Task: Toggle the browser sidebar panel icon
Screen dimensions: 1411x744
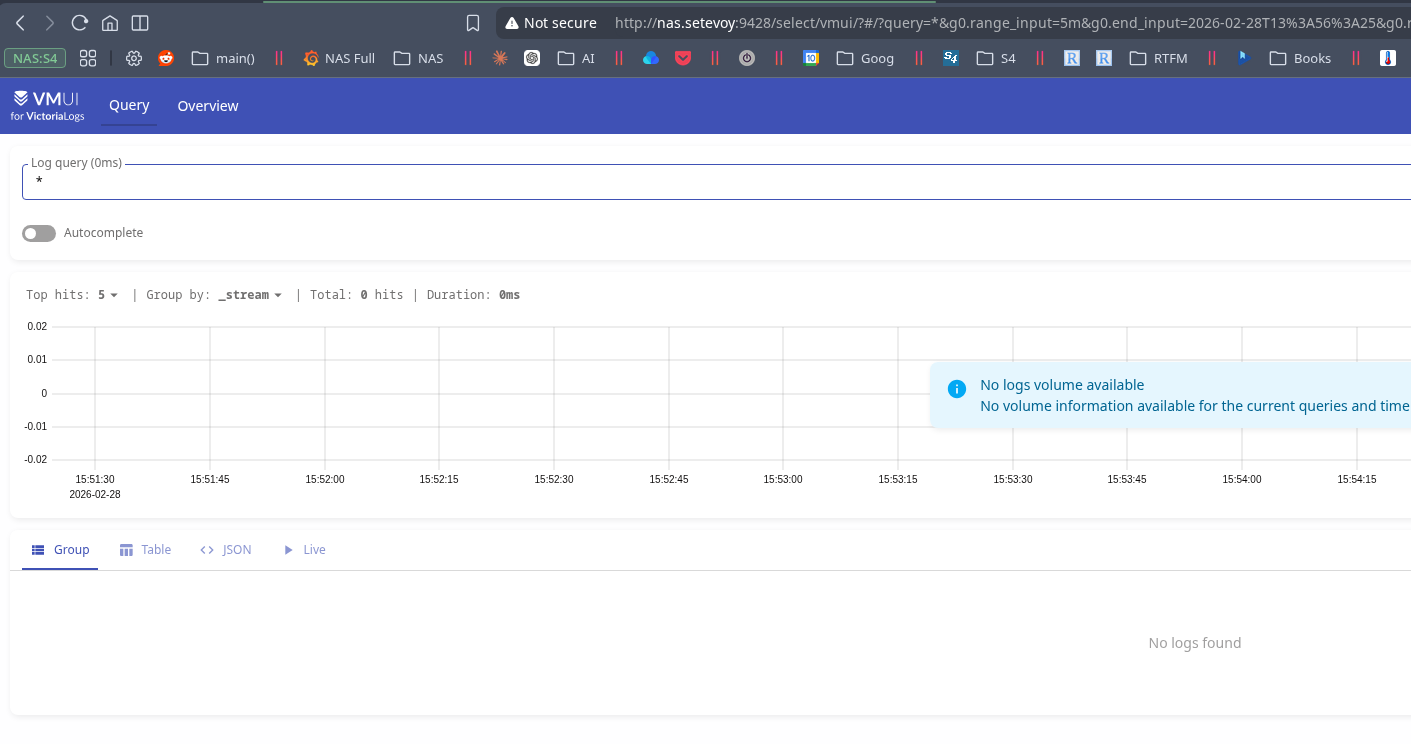Action: tap(140, 23)
